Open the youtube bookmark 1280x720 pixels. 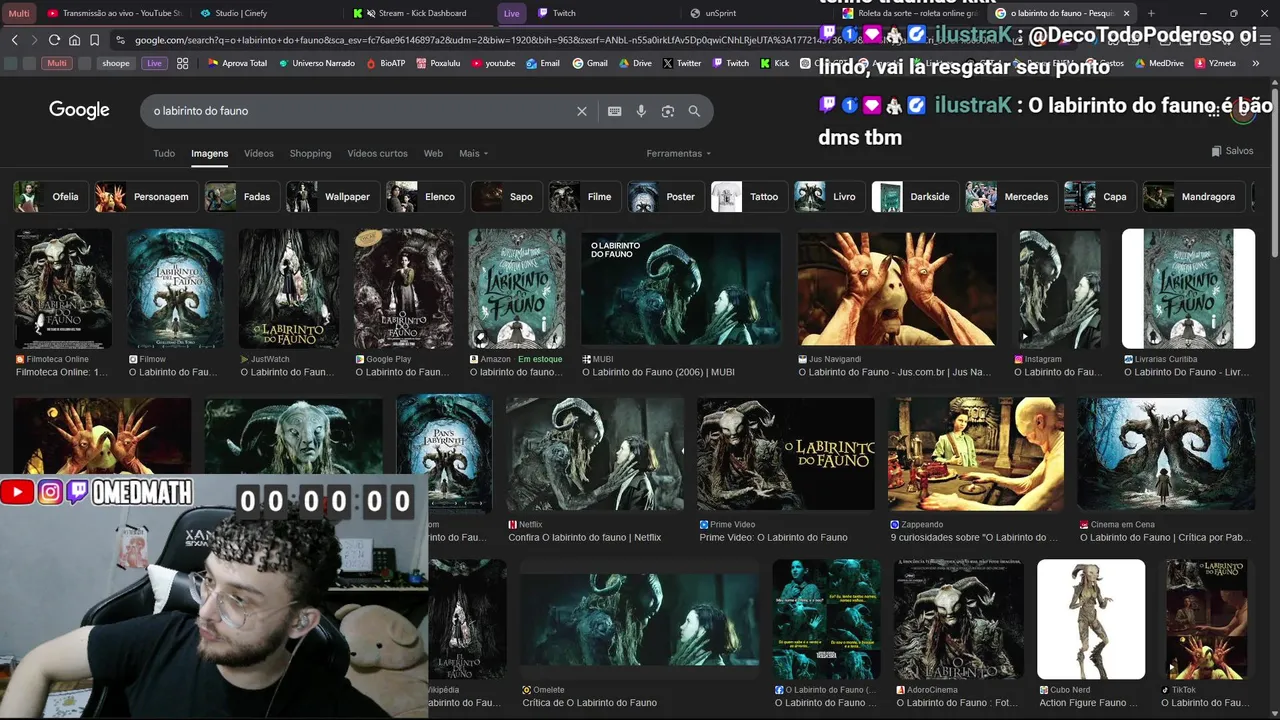pos(492,63)
